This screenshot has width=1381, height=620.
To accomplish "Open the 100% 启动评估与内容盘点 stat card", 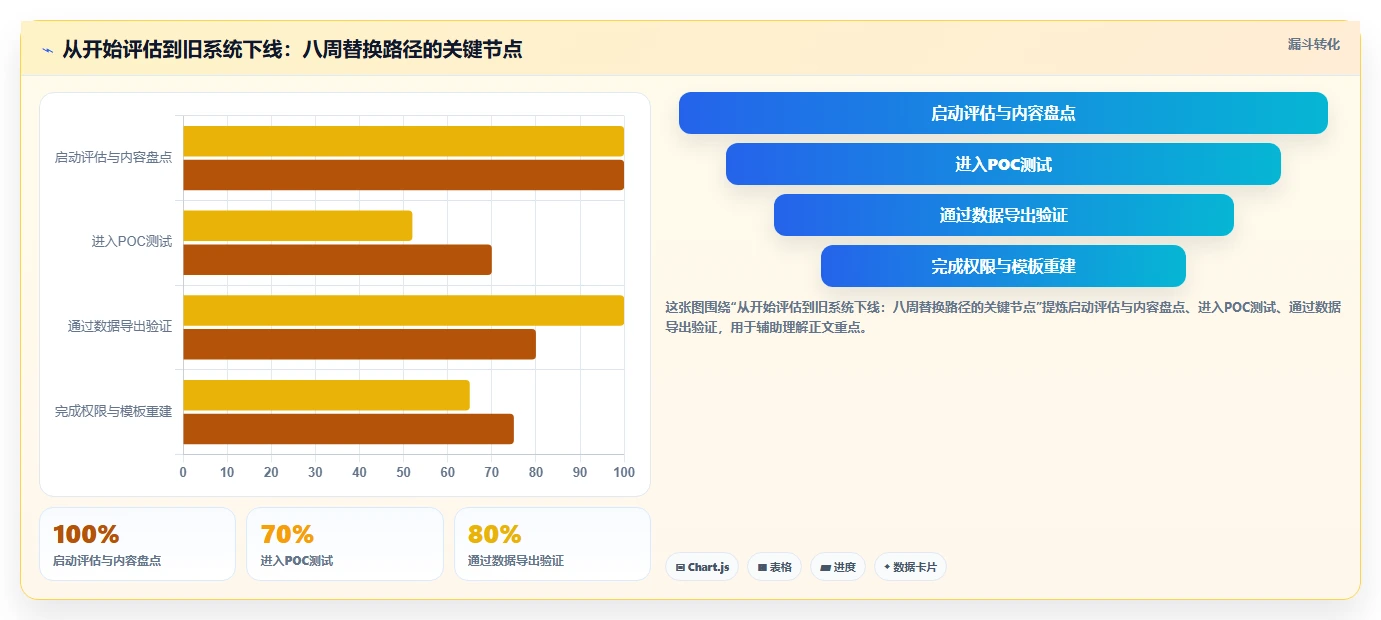I will click(137, 544).
